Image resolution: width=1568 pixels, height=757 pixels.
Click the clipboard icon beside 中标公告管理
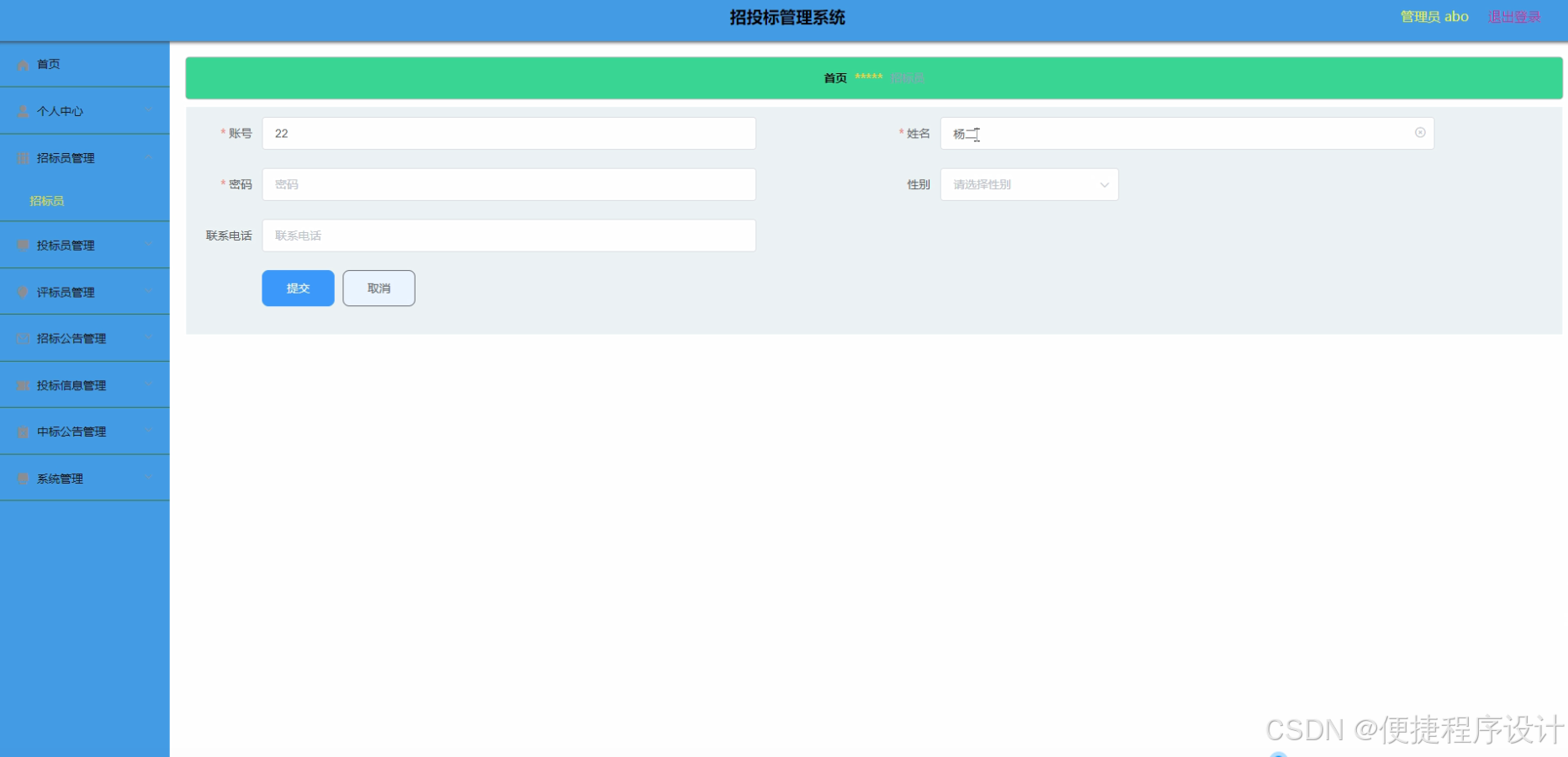click(24, 432)
